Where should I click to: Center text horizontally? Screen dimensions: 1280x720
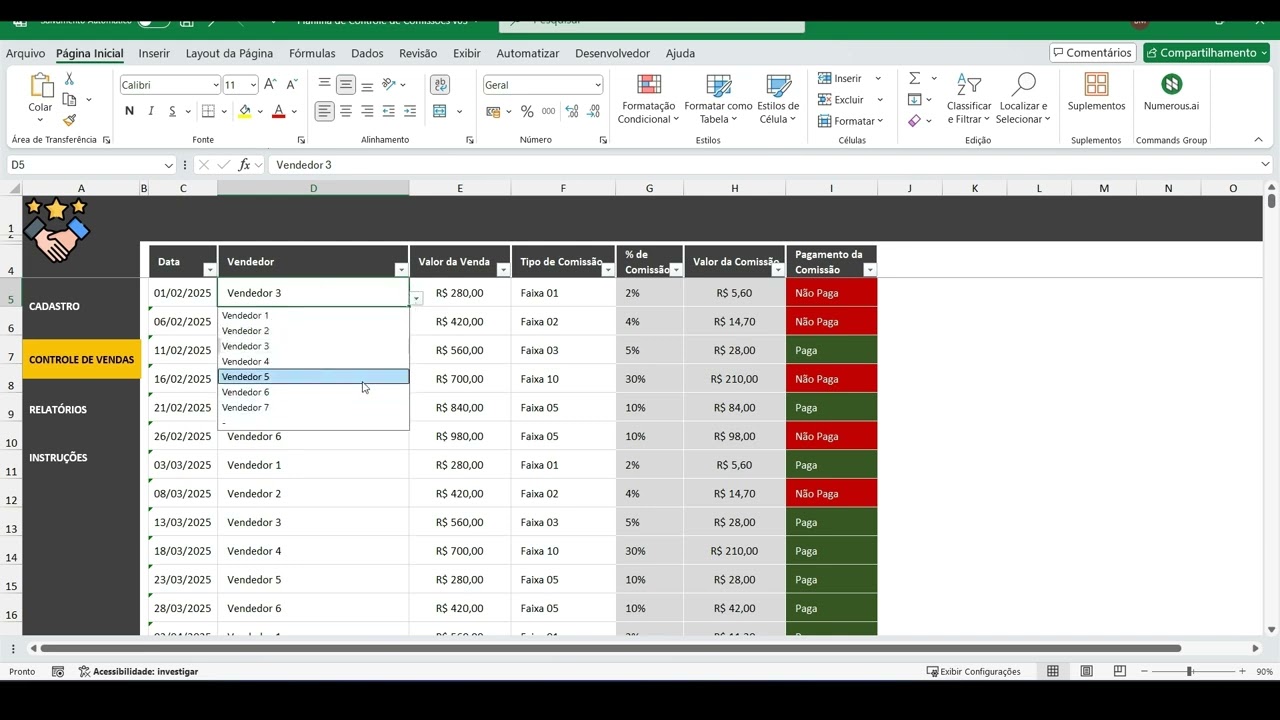click(346, 111)
